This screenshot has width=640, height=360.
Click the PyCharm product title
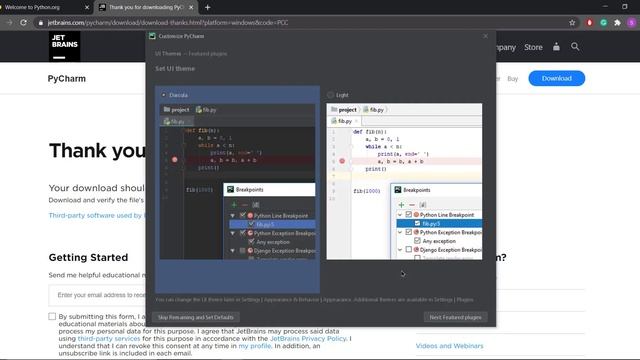pos(67,79)
